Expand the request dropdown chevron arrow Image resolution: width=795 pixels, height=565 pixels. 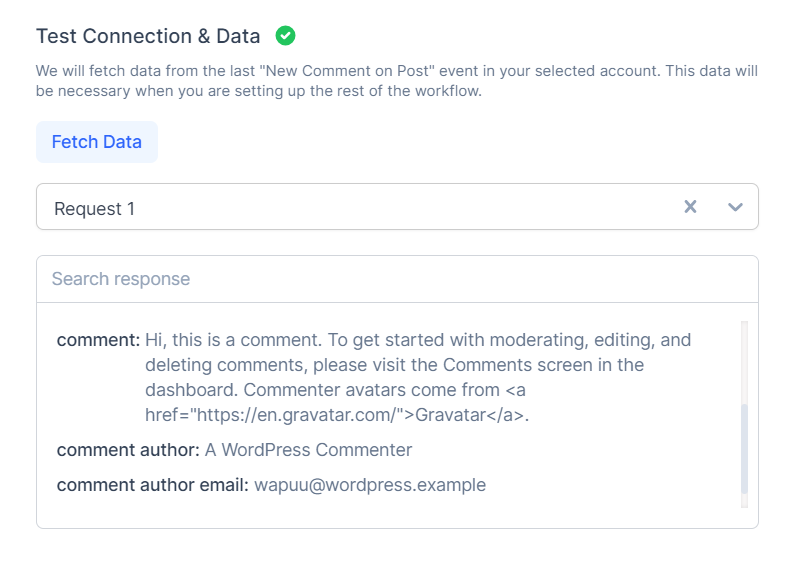(736, 207)
